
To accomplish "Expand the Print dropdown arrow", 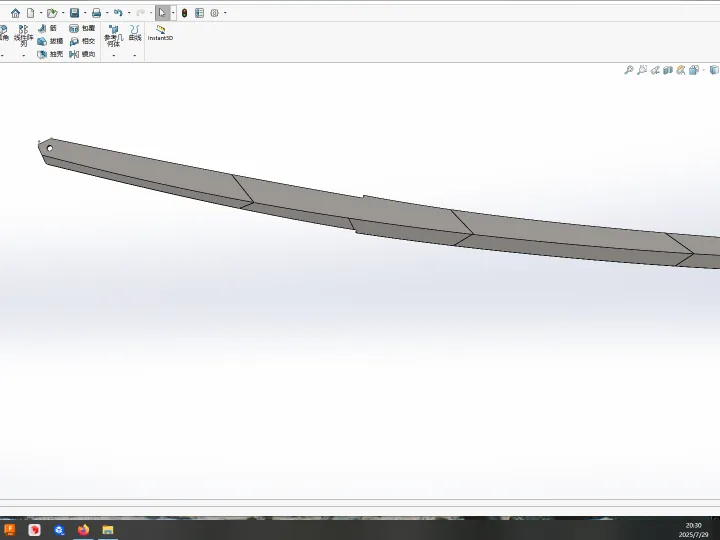I will coord(107,13).
